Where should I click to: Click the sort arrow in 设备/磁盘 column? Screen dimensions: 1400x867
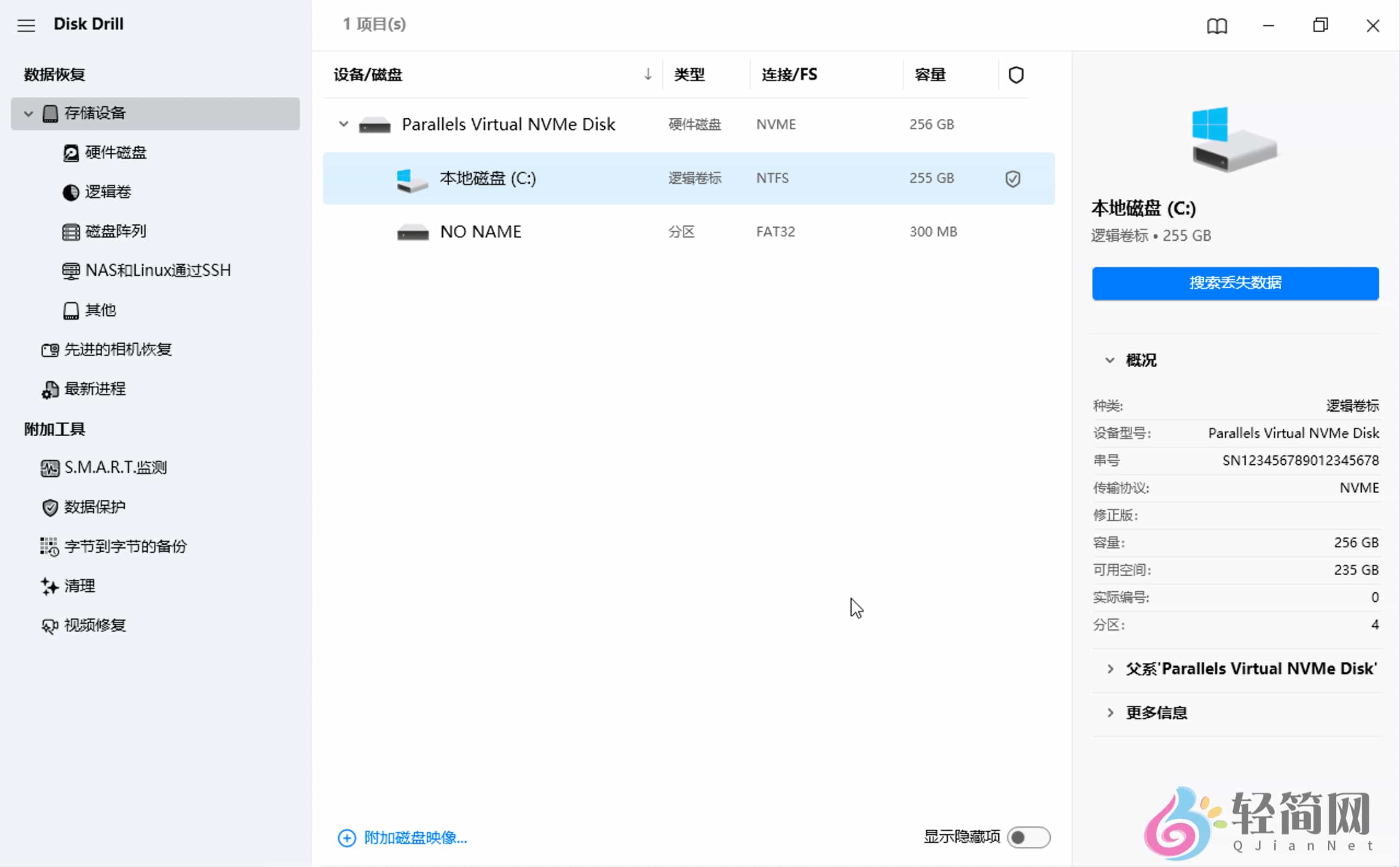(x=647, y=74)
